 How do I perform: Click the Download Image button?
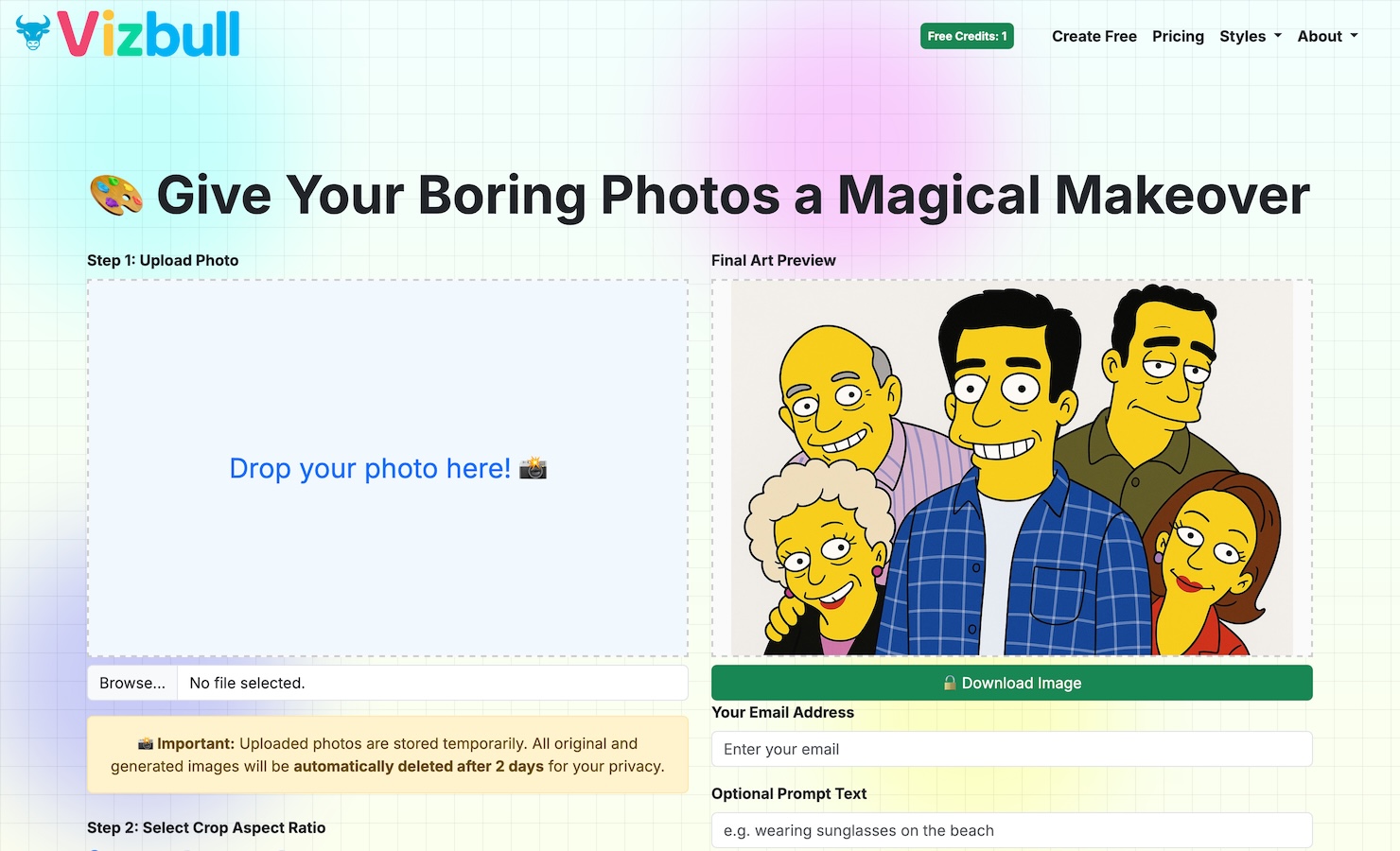tap(1012, 683)
